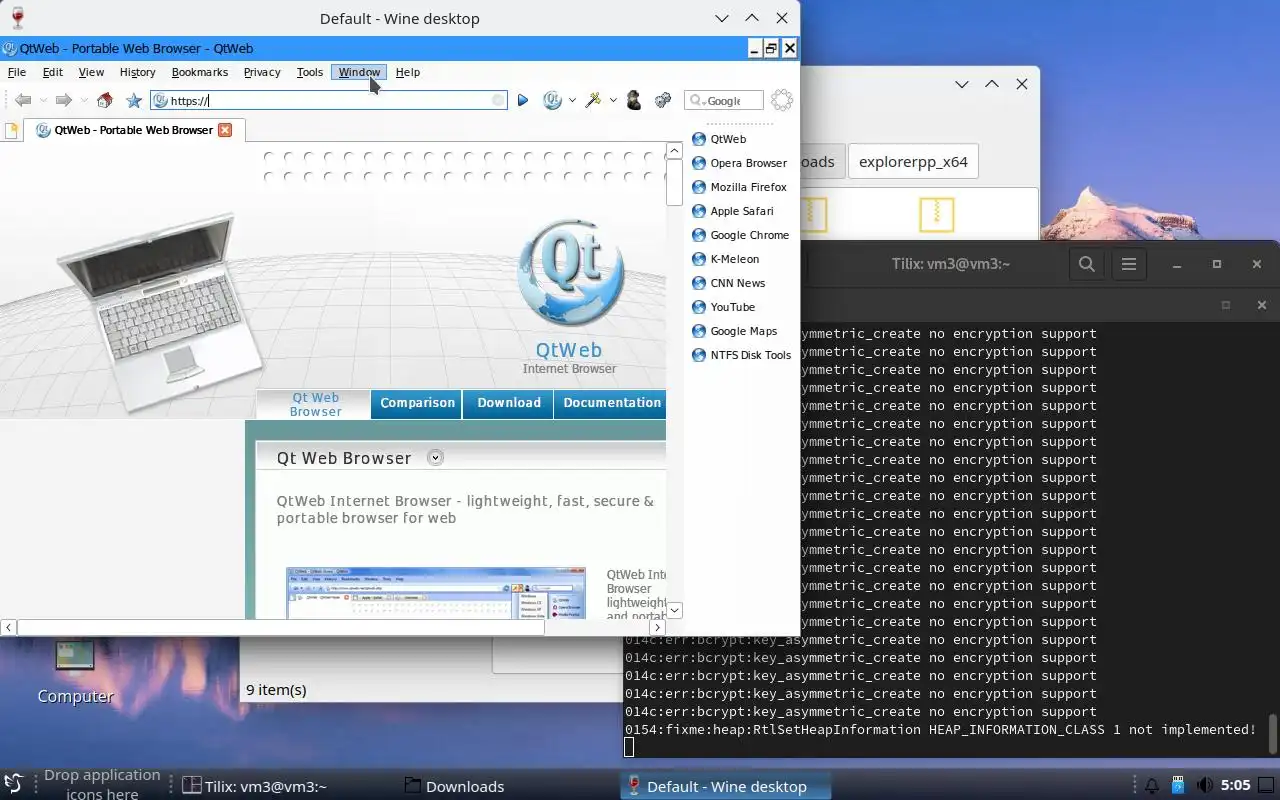Click the loading spinner ring icon
The image size is (1280, 800).
pyautogui.click(x=782, y=100)
